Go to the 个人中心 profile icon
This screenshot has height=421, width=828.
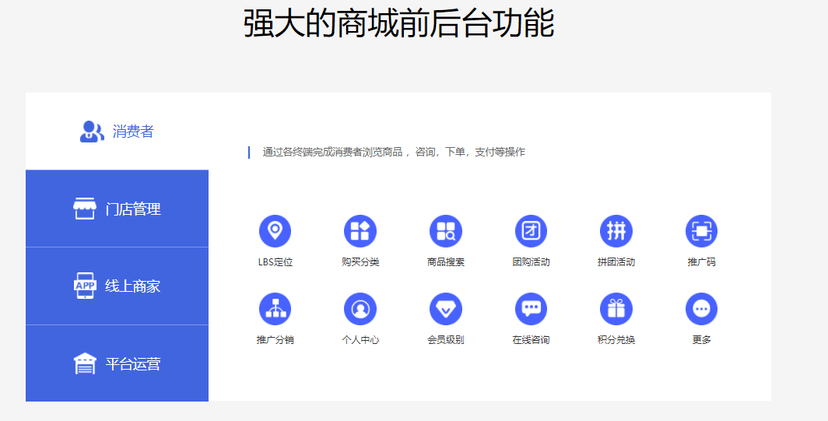[x=360, y=309]
